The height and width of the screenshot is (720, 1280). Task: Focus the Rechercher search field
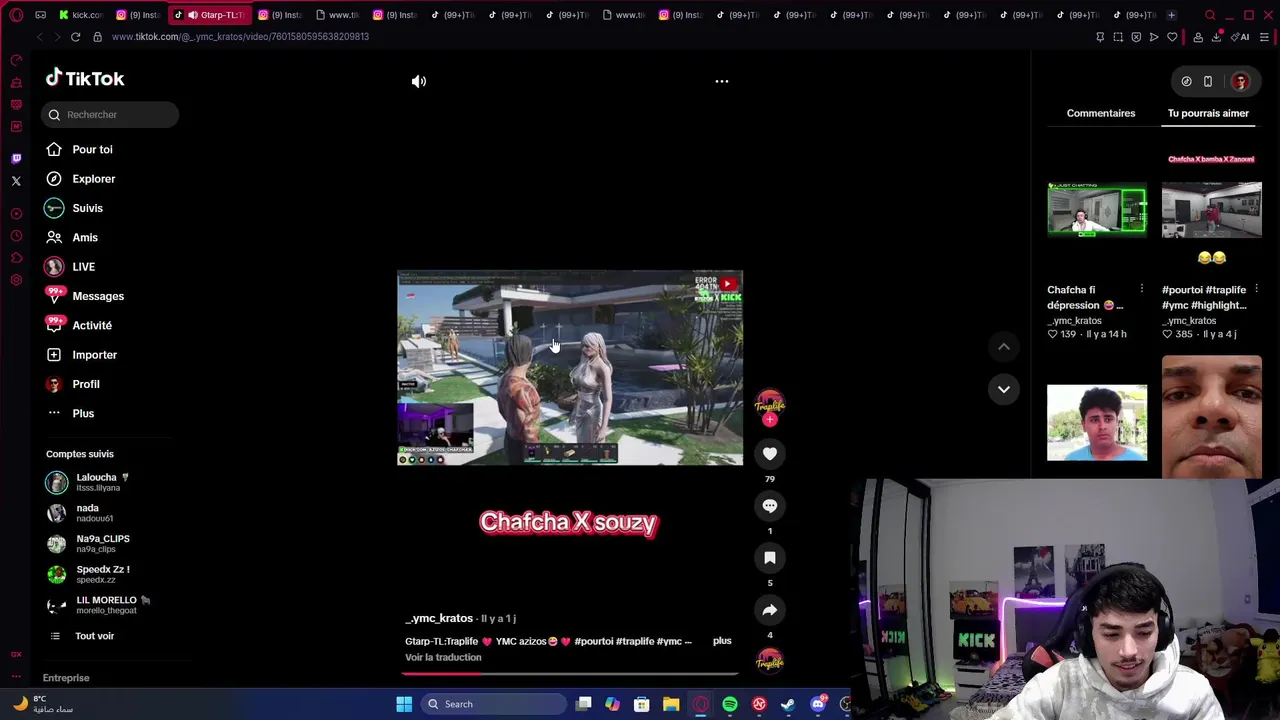click(110, 115)
